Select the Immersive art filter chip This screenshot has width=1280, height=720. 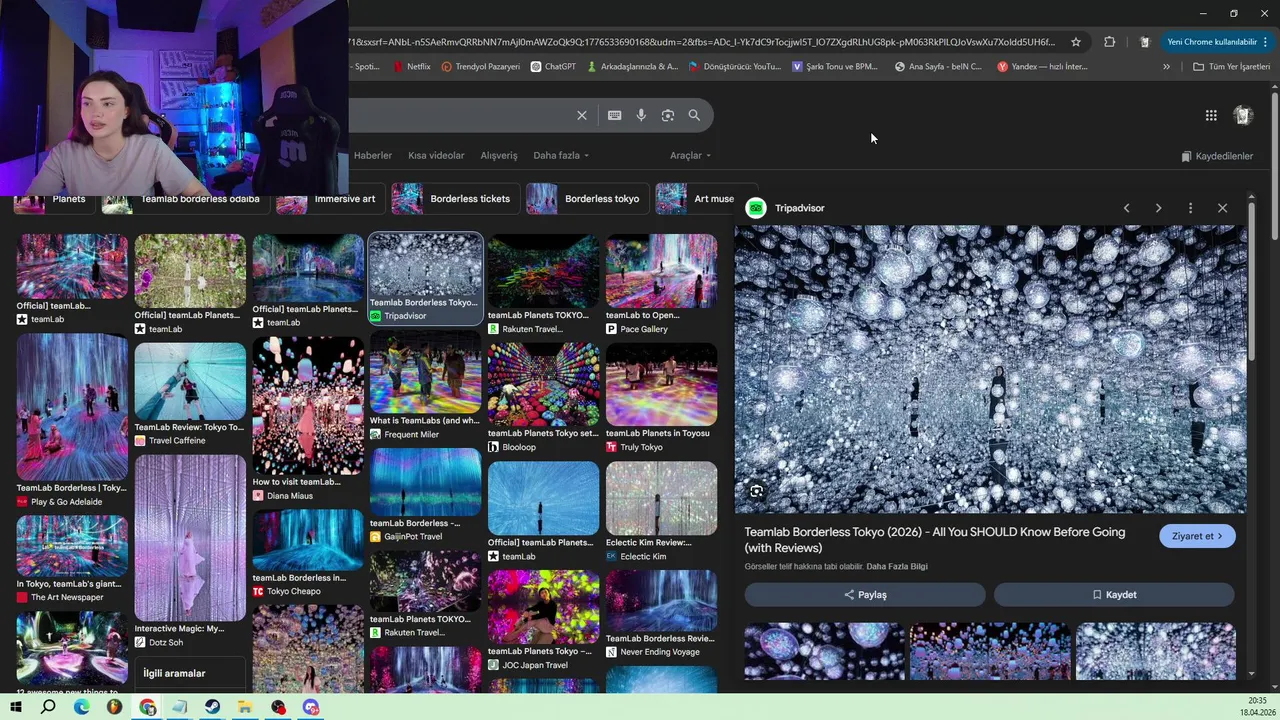pos(329,199)
